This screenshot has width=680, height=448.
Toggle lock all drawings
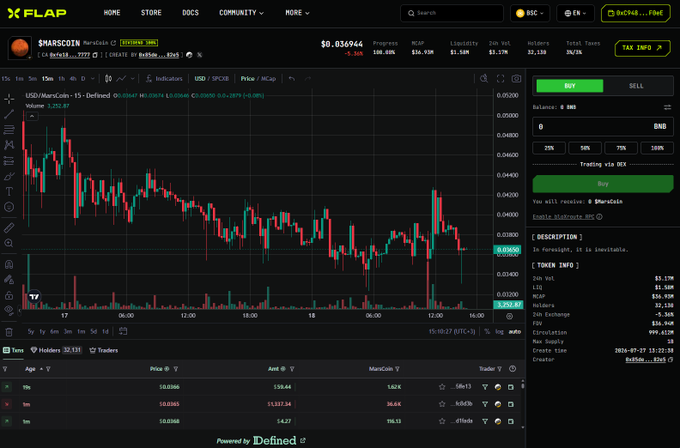pyautogui.click(x=9, y=295)
